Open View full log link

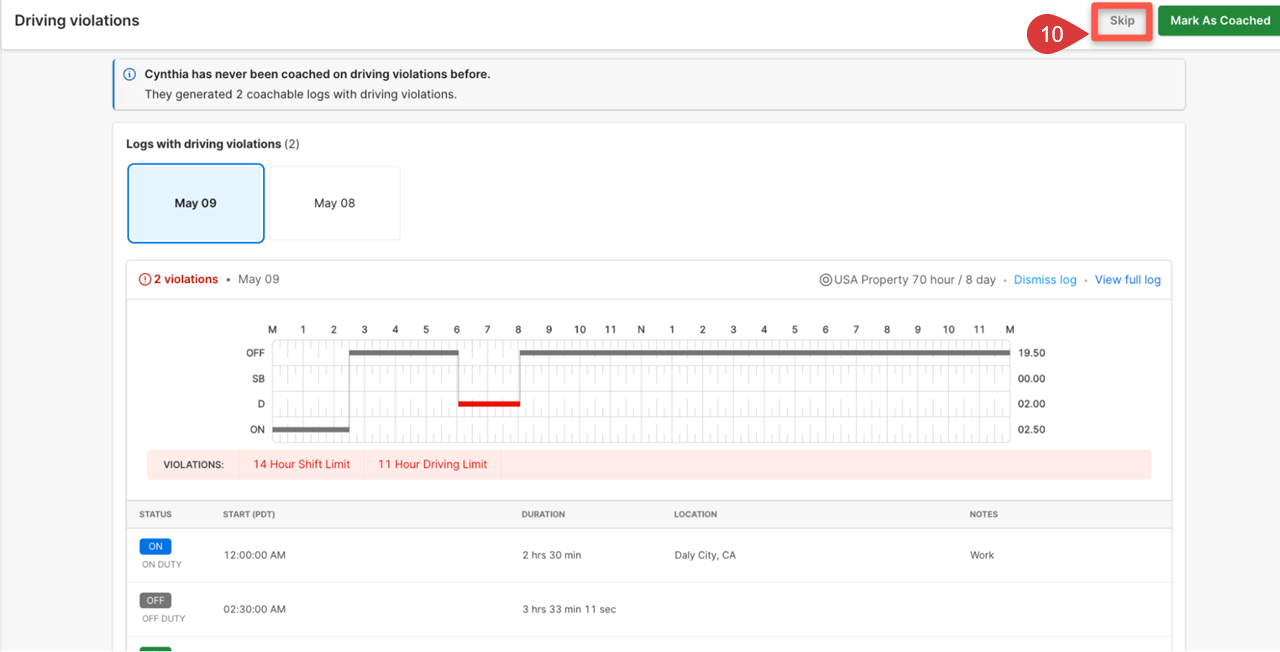click(1128, 280)
